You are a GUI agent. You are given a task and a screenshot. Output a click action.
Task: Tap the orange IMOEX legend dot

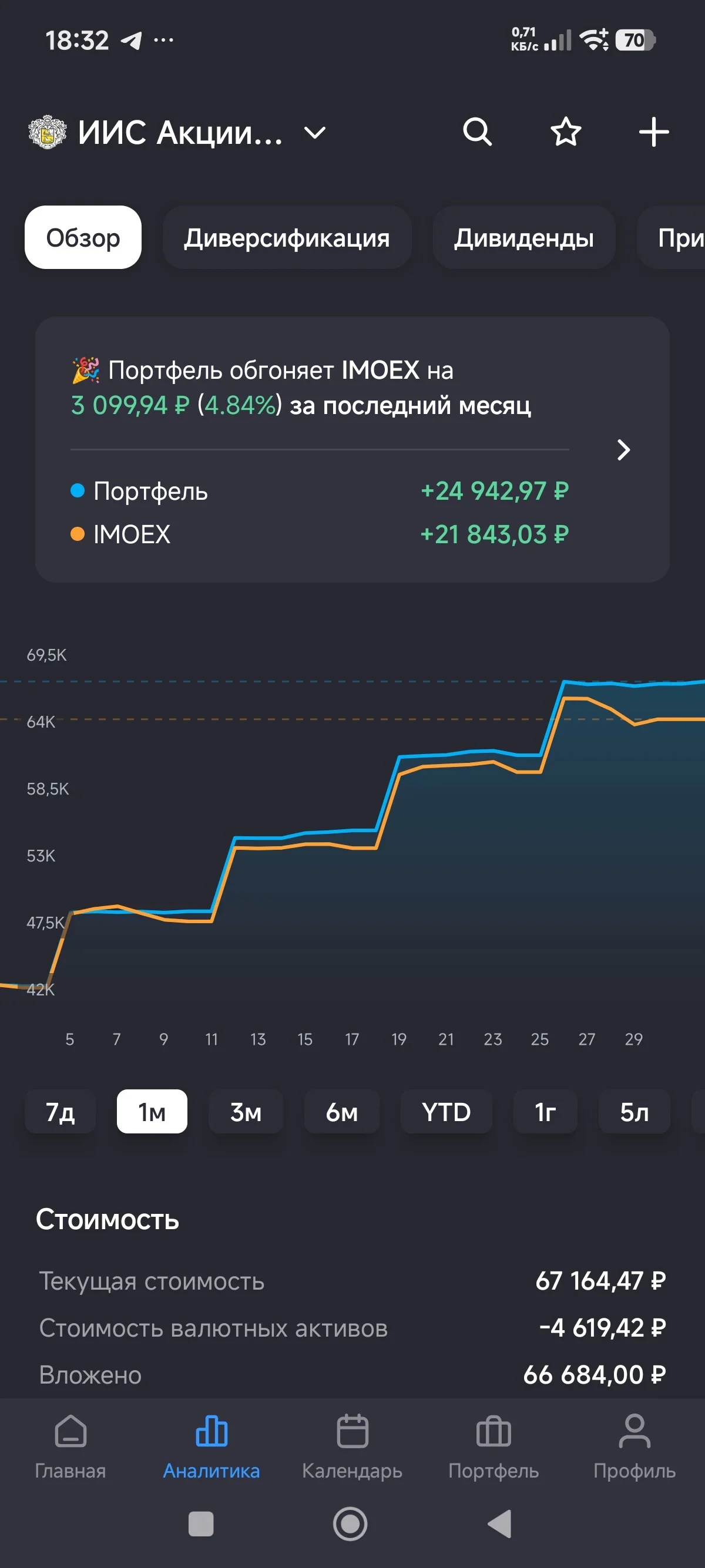point(78,534)
